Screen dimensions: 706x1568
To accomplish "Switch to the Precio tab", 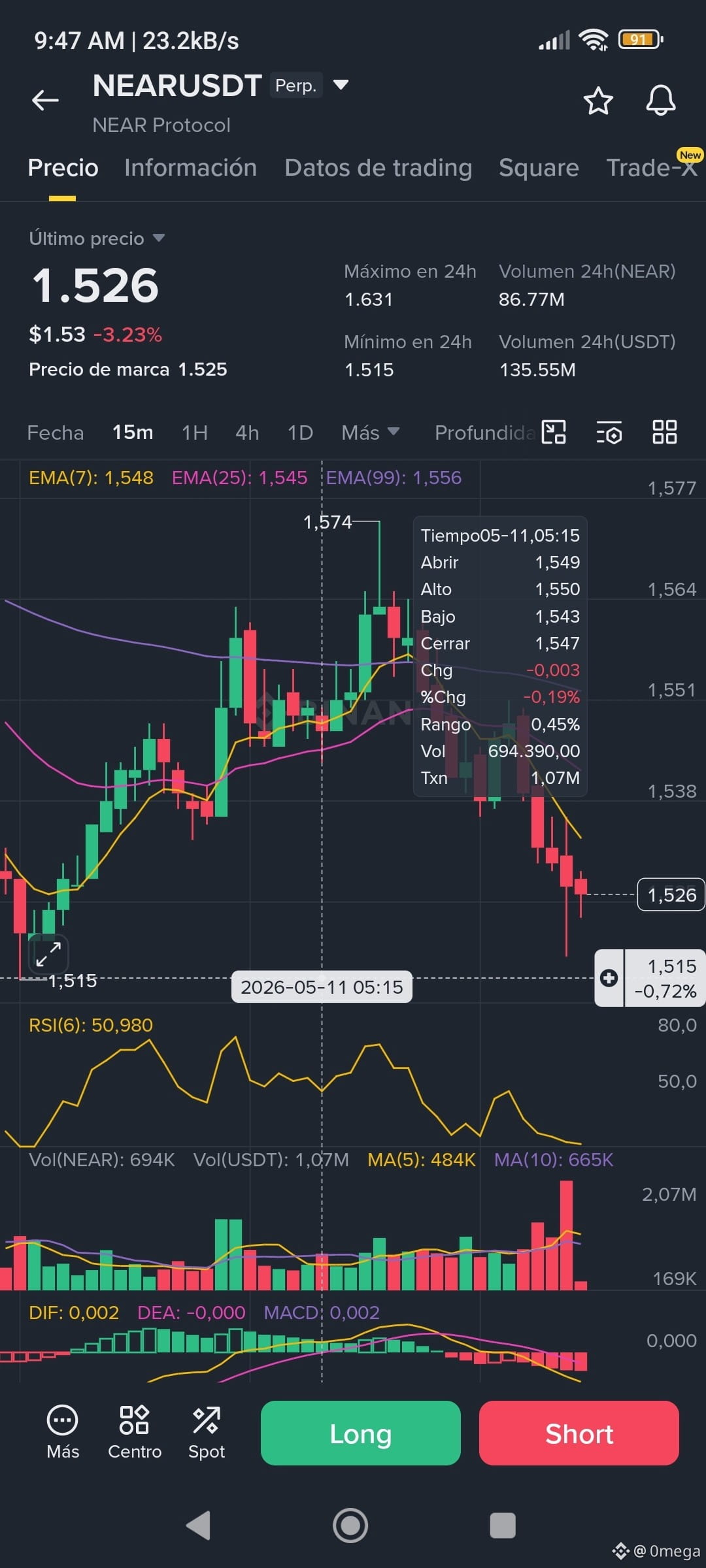I will pyautogui.click(x=63, y=168).
